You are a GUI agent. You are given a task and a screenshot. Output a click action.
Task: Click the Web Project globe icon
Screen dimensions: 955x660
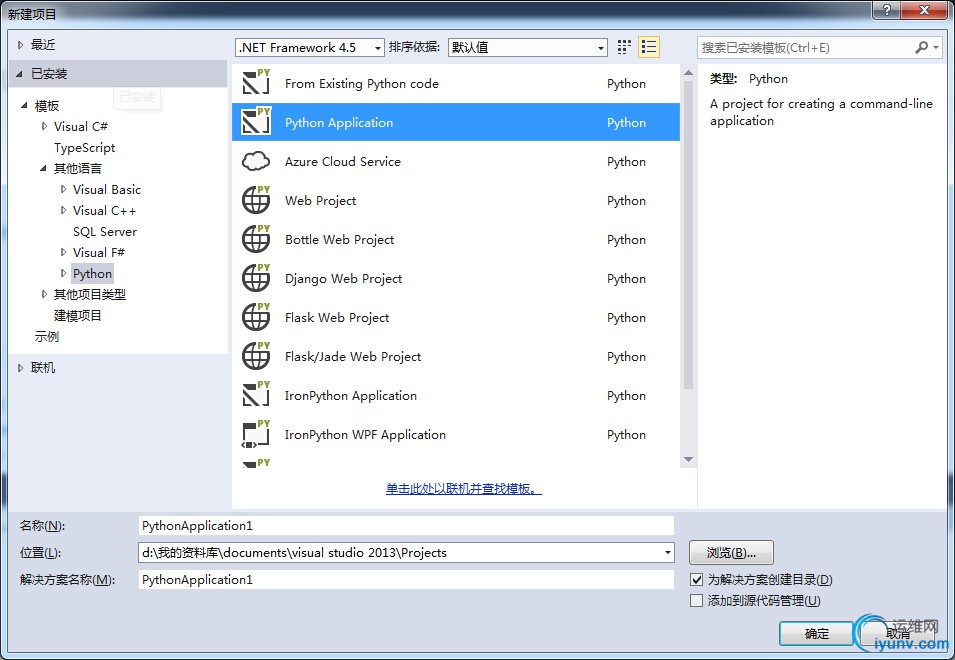tap(256, 200)
